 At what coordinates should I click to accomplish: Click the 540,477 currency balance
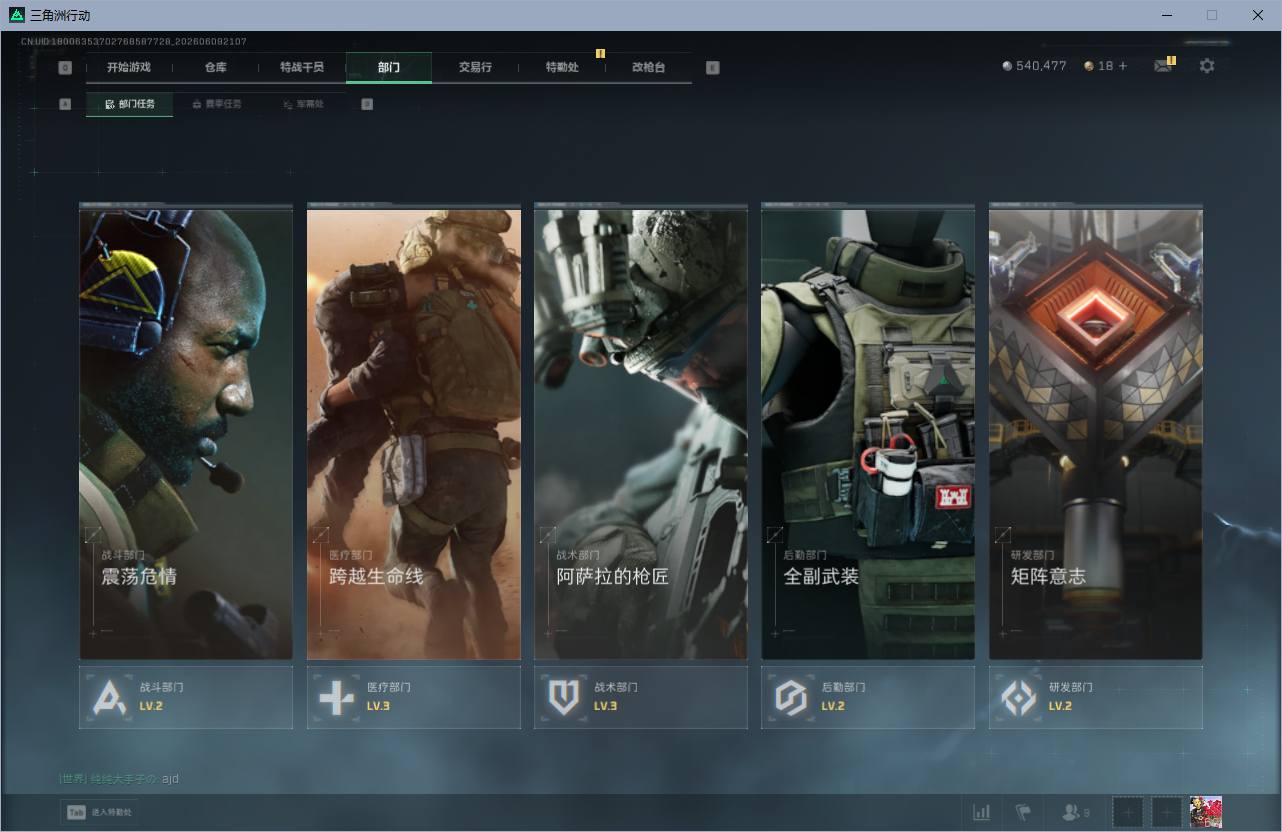1035,66
